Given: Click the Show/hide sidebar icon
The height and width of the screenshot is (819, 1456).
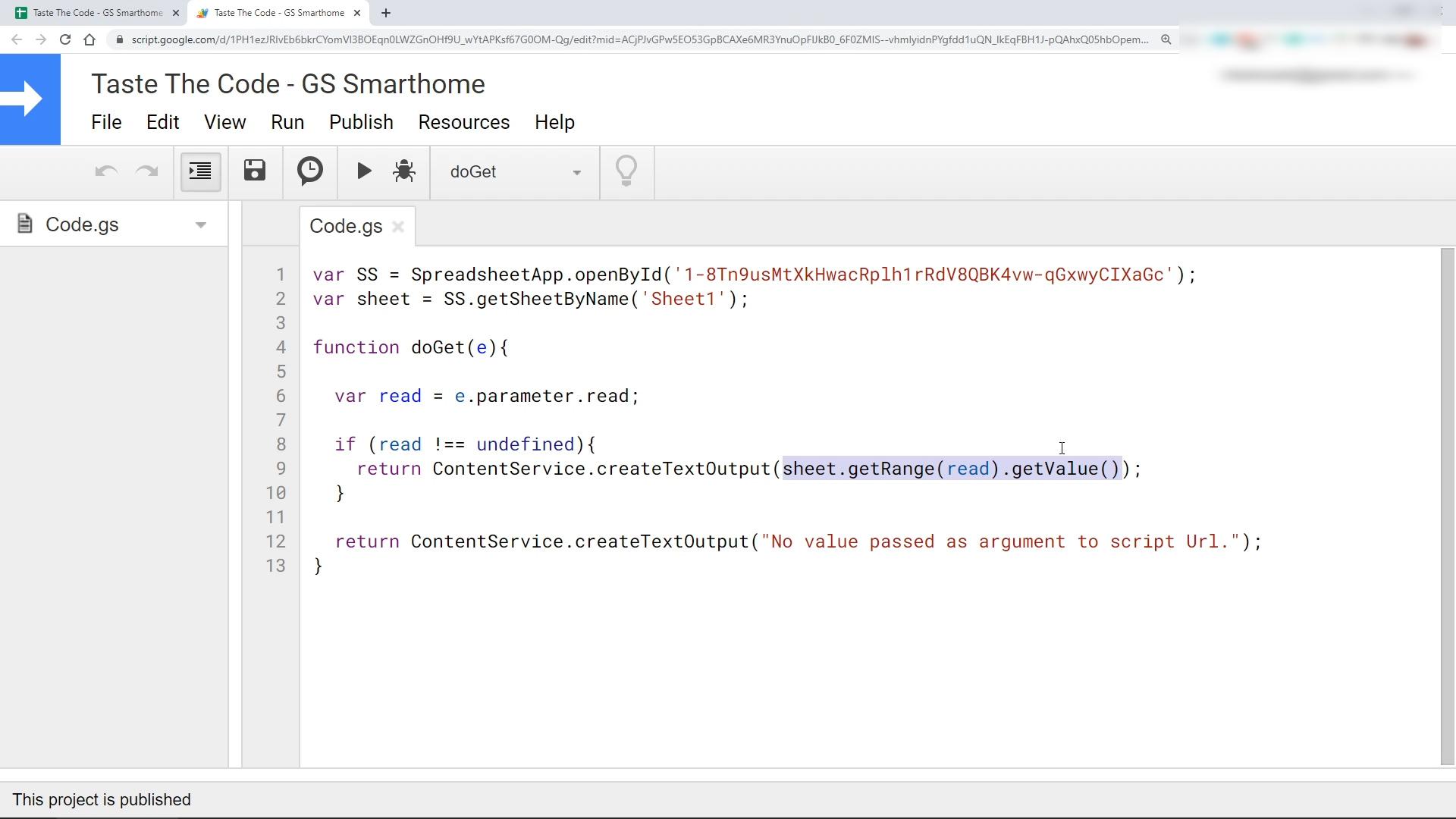Looking at the screenshot, I should coord(198,171).
